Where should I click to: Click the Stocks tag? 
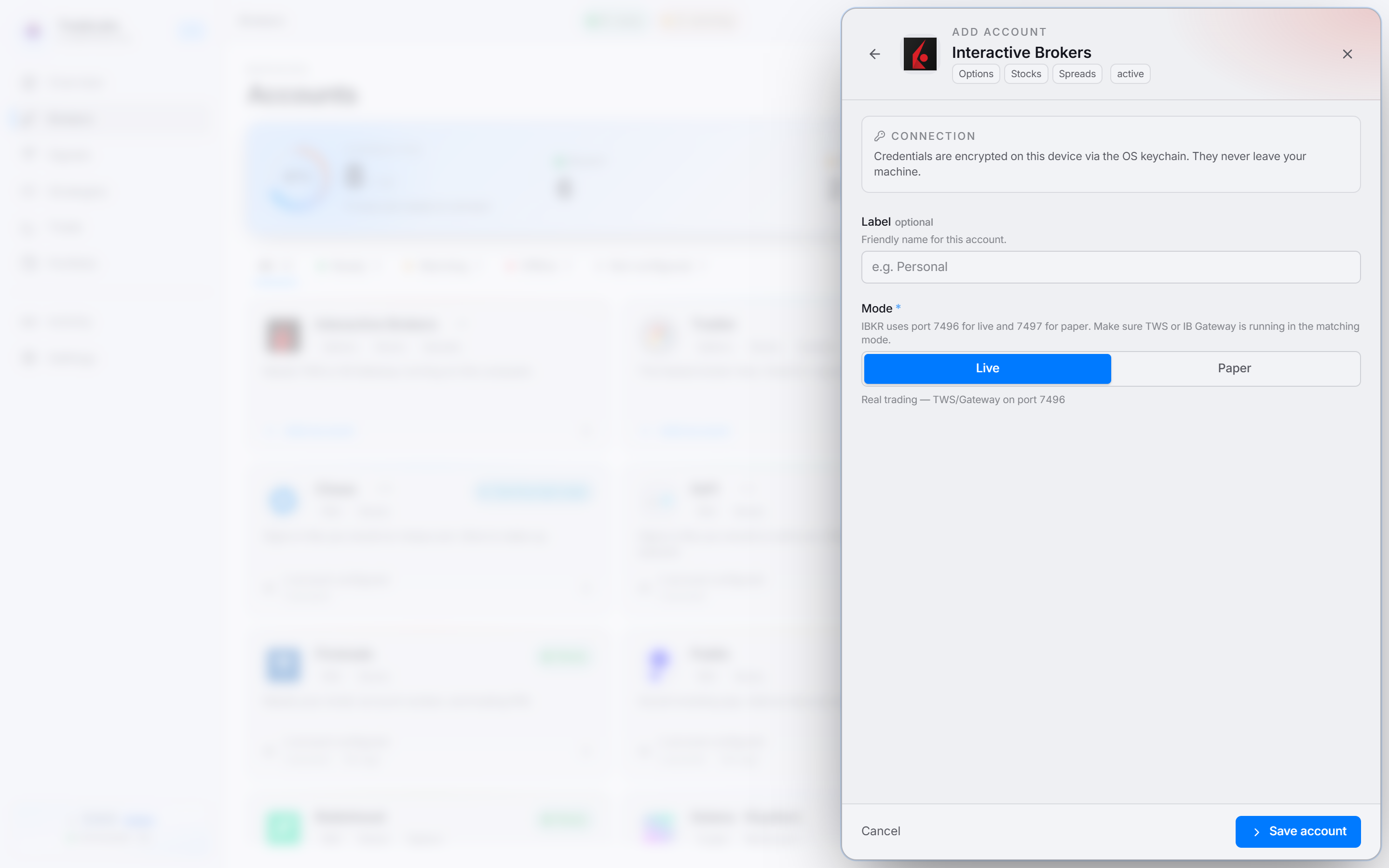point(1026,74)
